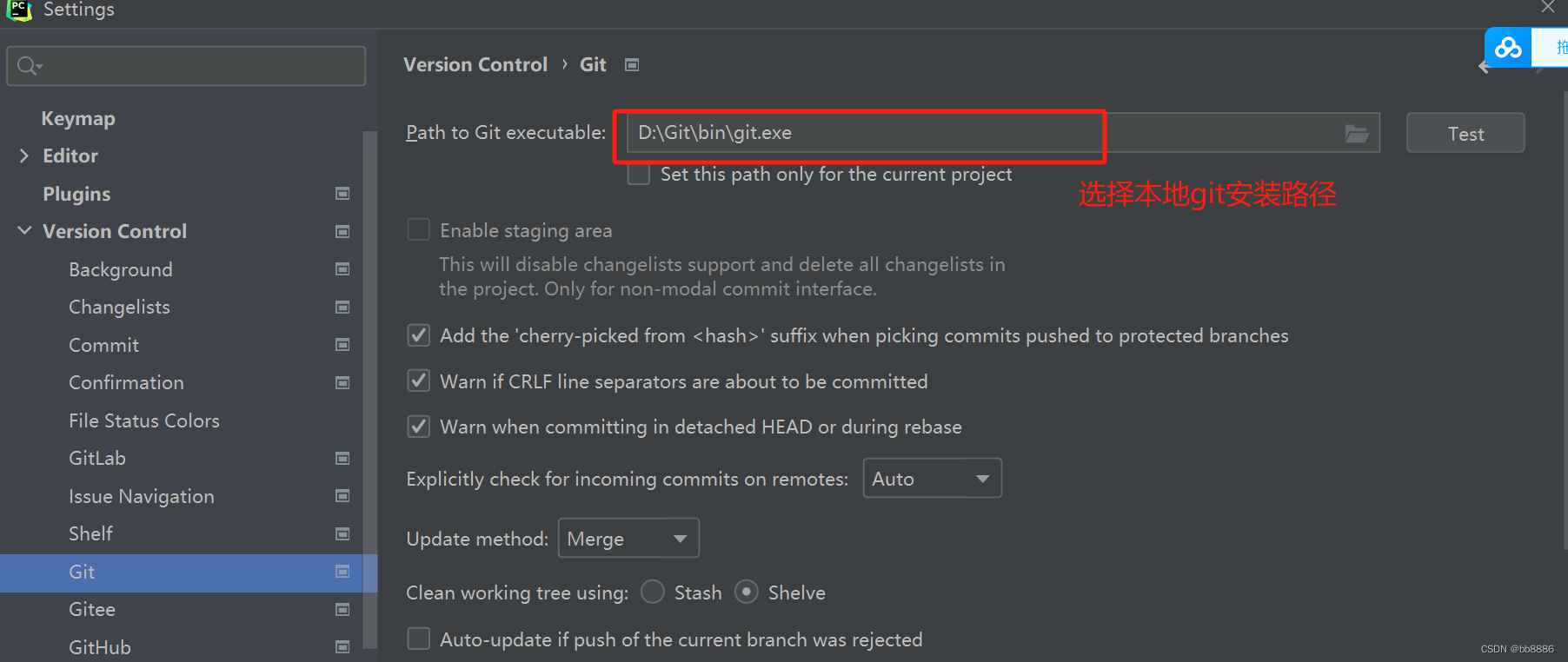Click the square indicator icon beside Version Control
Screen dimensions: 1568x662
coord(342,231)
